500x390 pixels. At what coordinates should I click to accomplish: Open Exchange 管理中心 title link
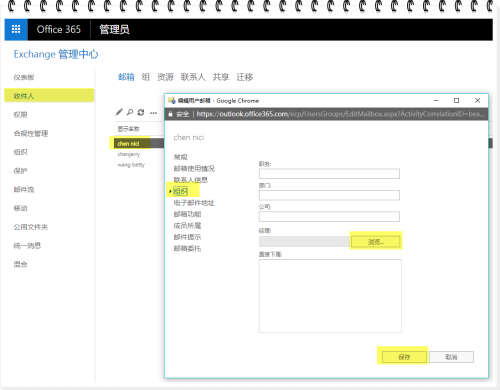pyautogui.click(x=56, y=54)
